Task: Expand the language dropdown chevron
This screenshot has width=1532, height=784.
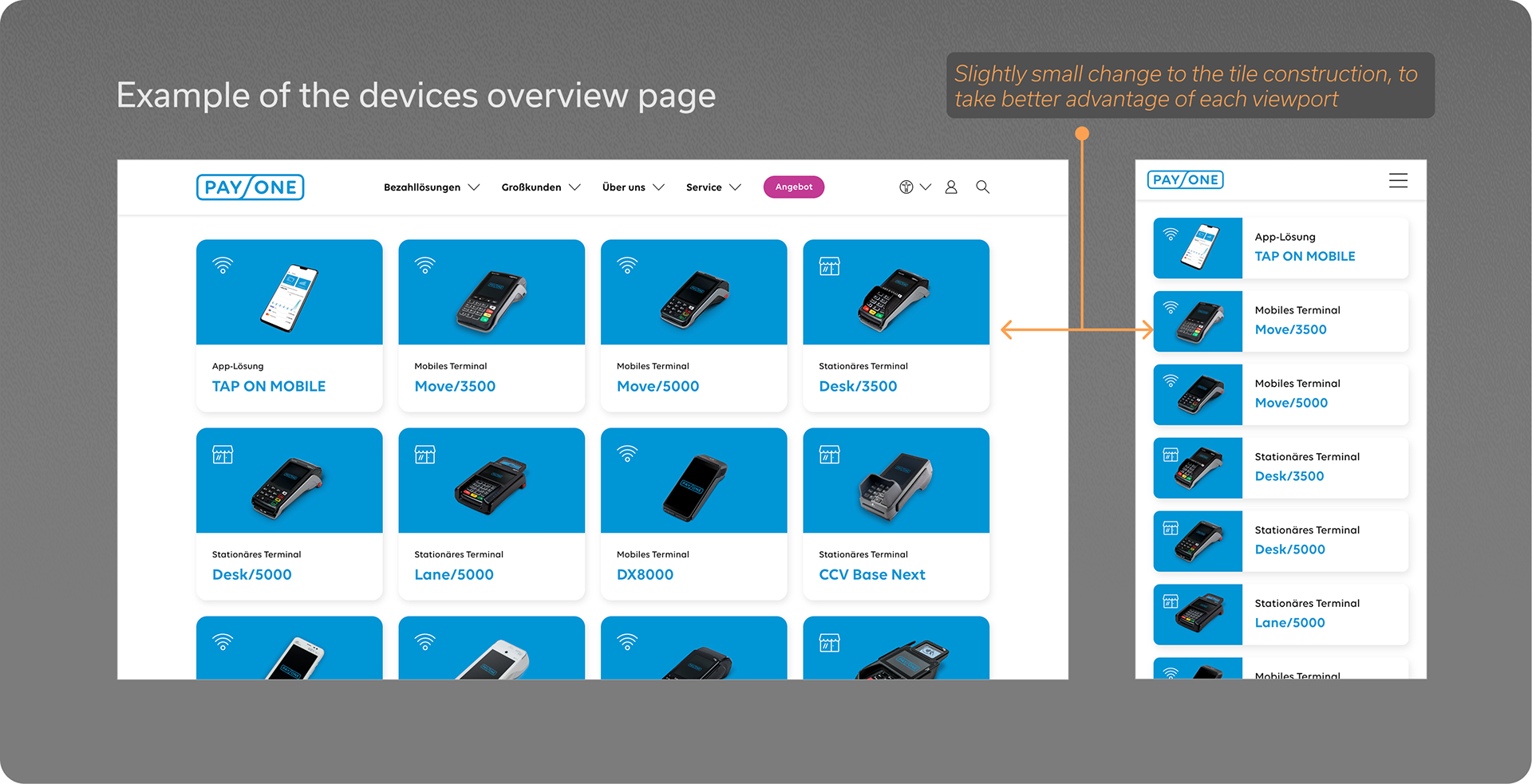Action: (x=926, y=187)
